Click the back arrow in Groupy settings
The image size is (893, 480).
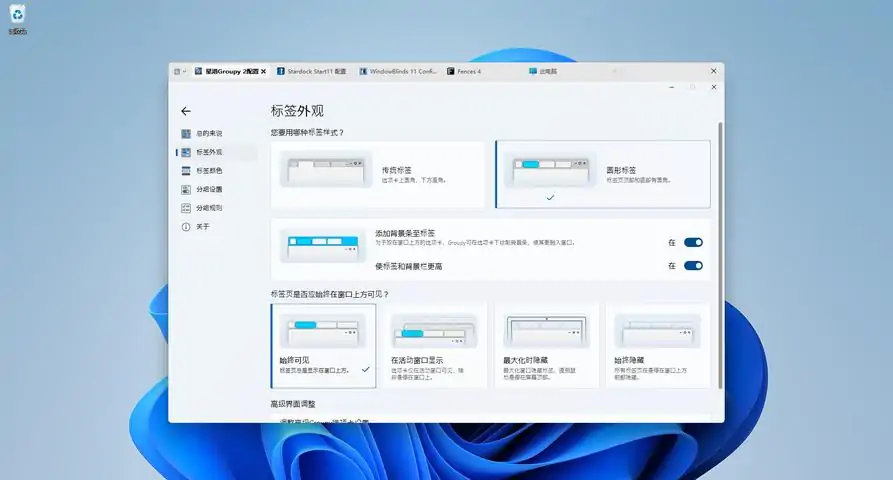[x=185, y=111]
